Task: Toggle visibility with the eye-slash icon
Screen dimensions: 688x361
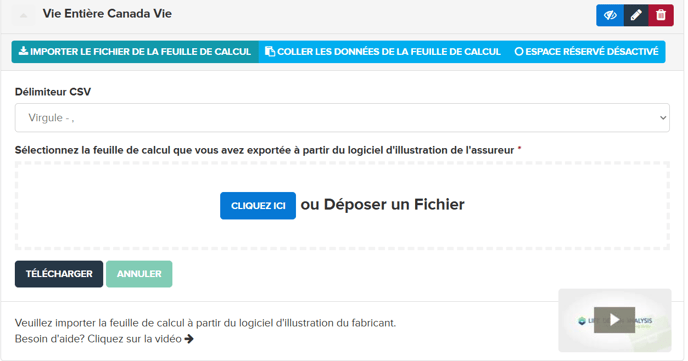Action: 610,15
